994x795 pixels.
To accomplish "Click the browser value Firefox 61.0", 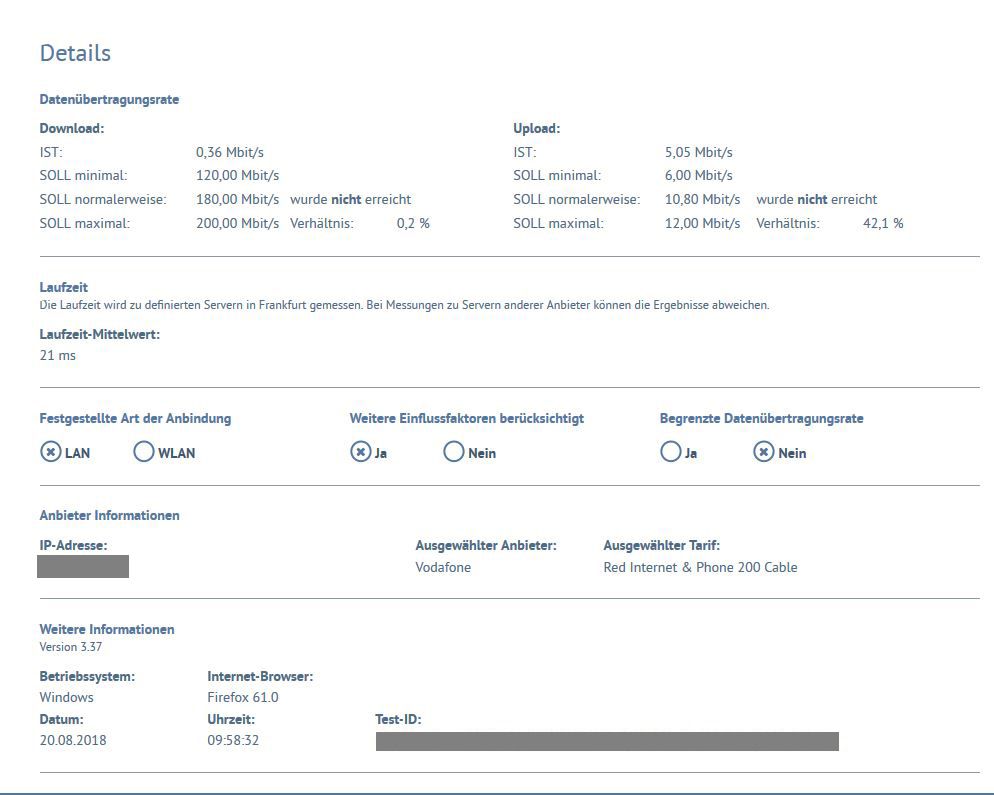I will pyautogui.click(x=243, y=697).
